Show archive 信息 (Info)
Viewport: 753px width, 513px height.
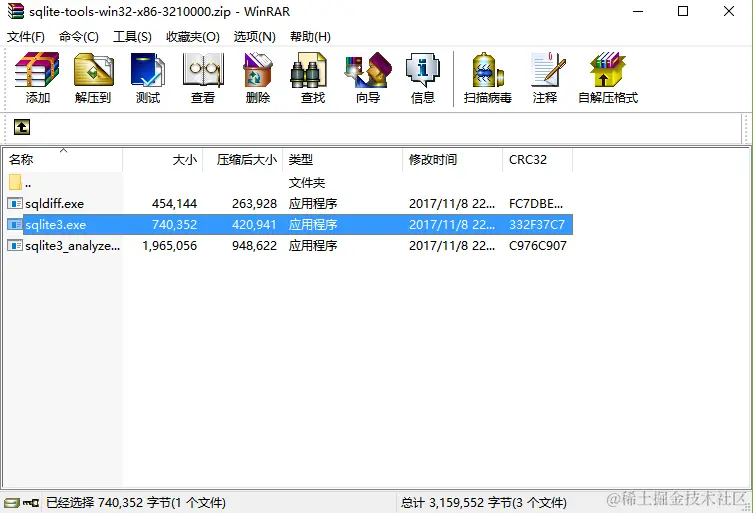(423, 71)
